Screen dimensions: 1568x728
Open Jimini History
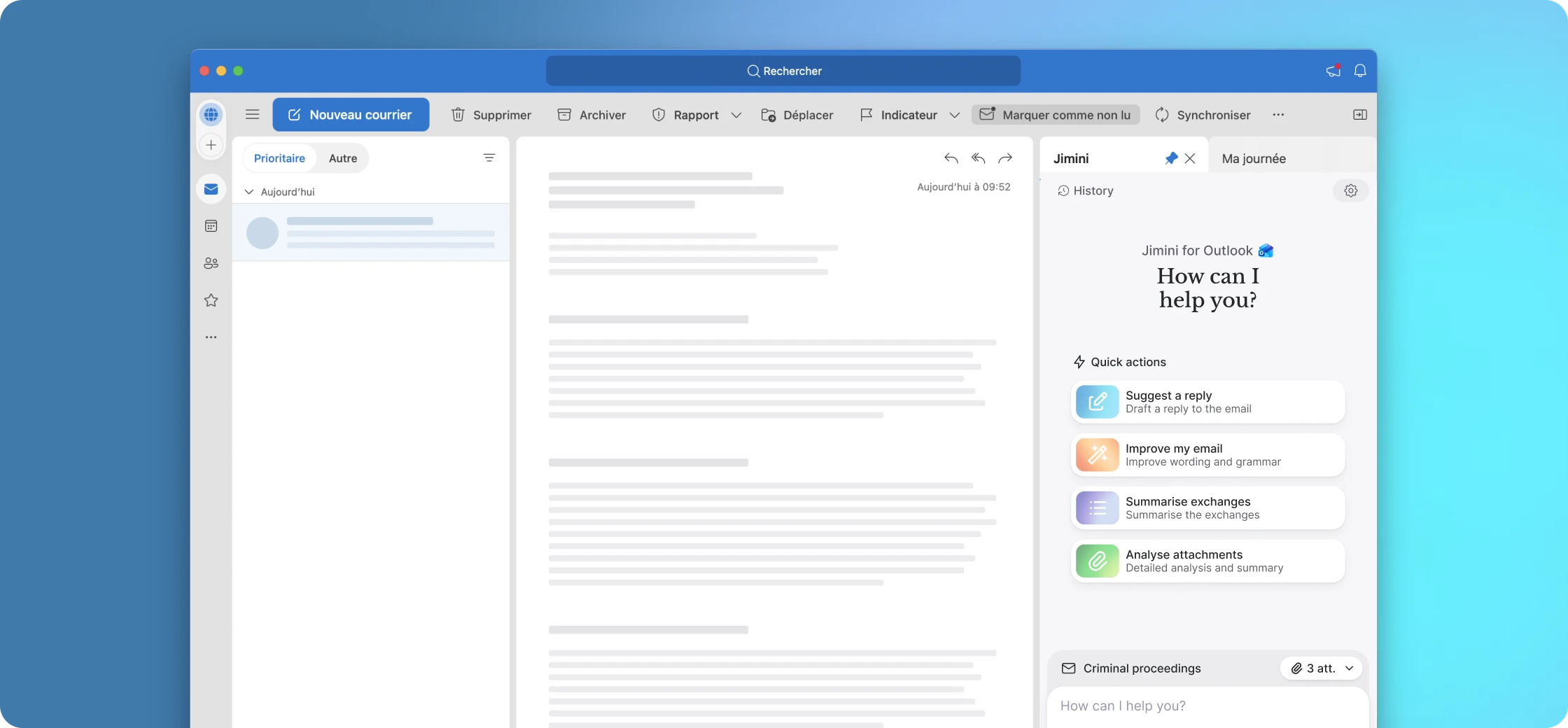click(x=1086, y=191)
